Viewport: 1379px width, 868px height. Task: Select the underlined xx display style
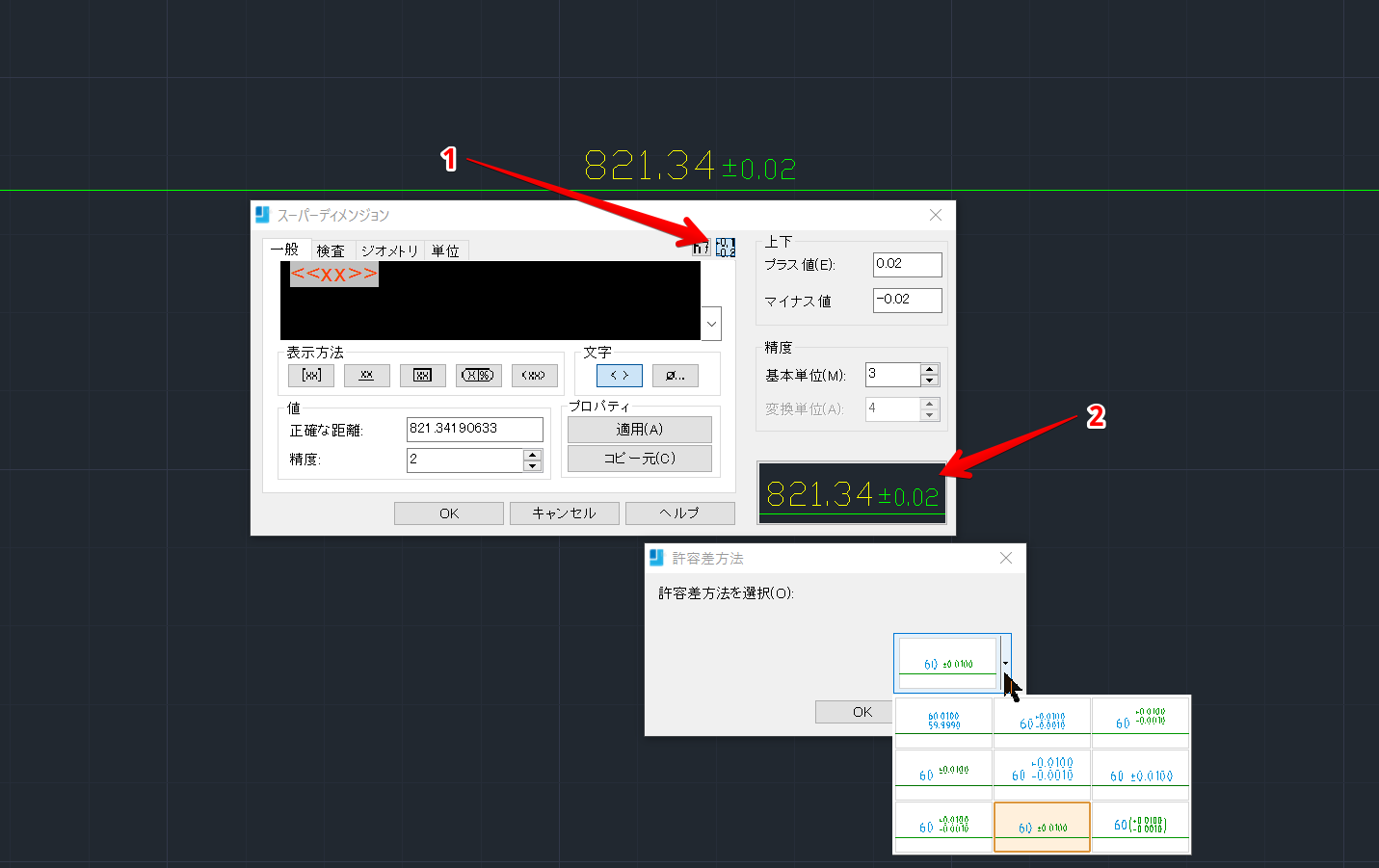[366, 375]
